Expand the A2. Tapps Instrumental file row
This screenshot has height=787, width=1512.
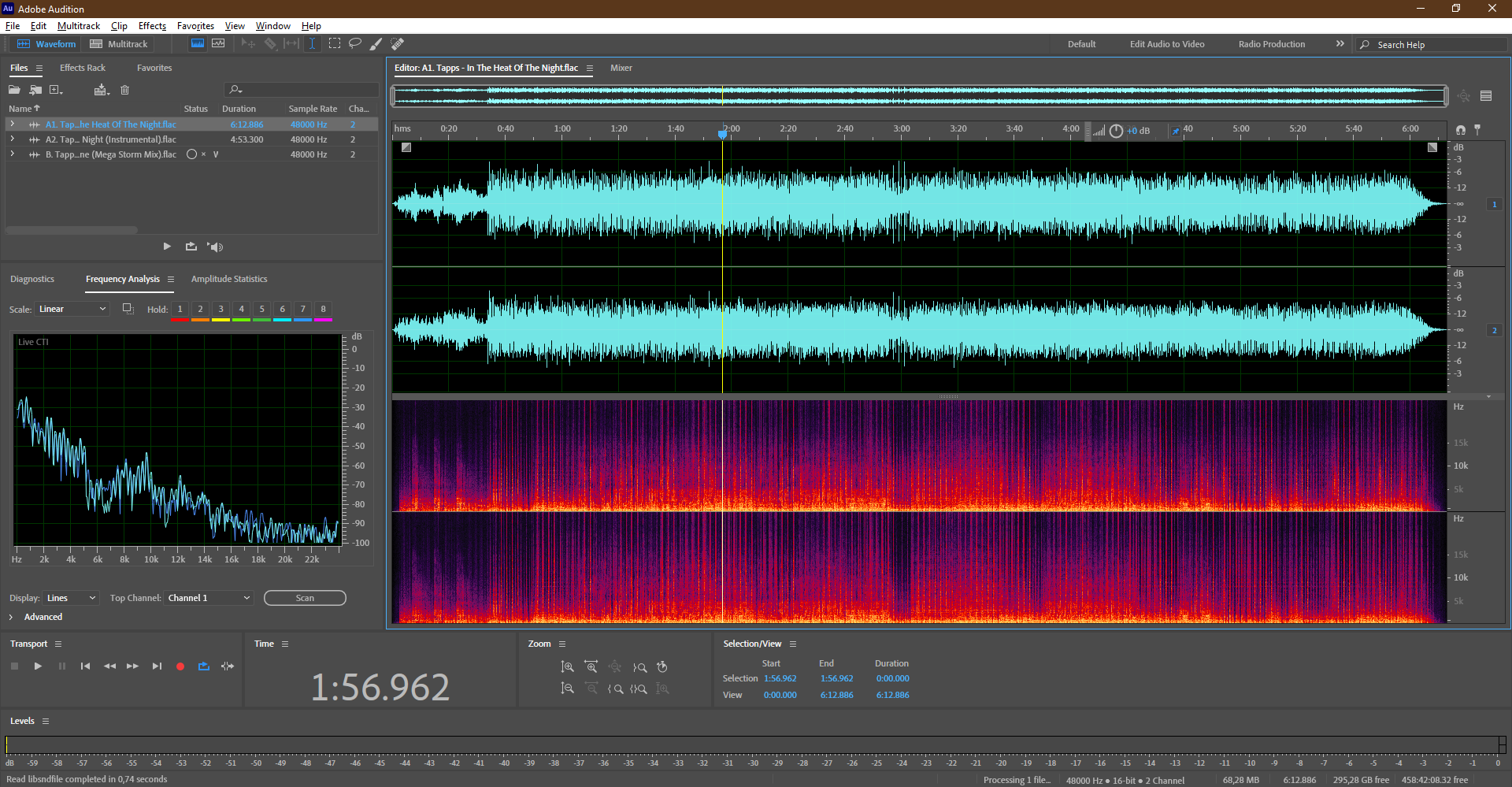[x=12, y=139]
